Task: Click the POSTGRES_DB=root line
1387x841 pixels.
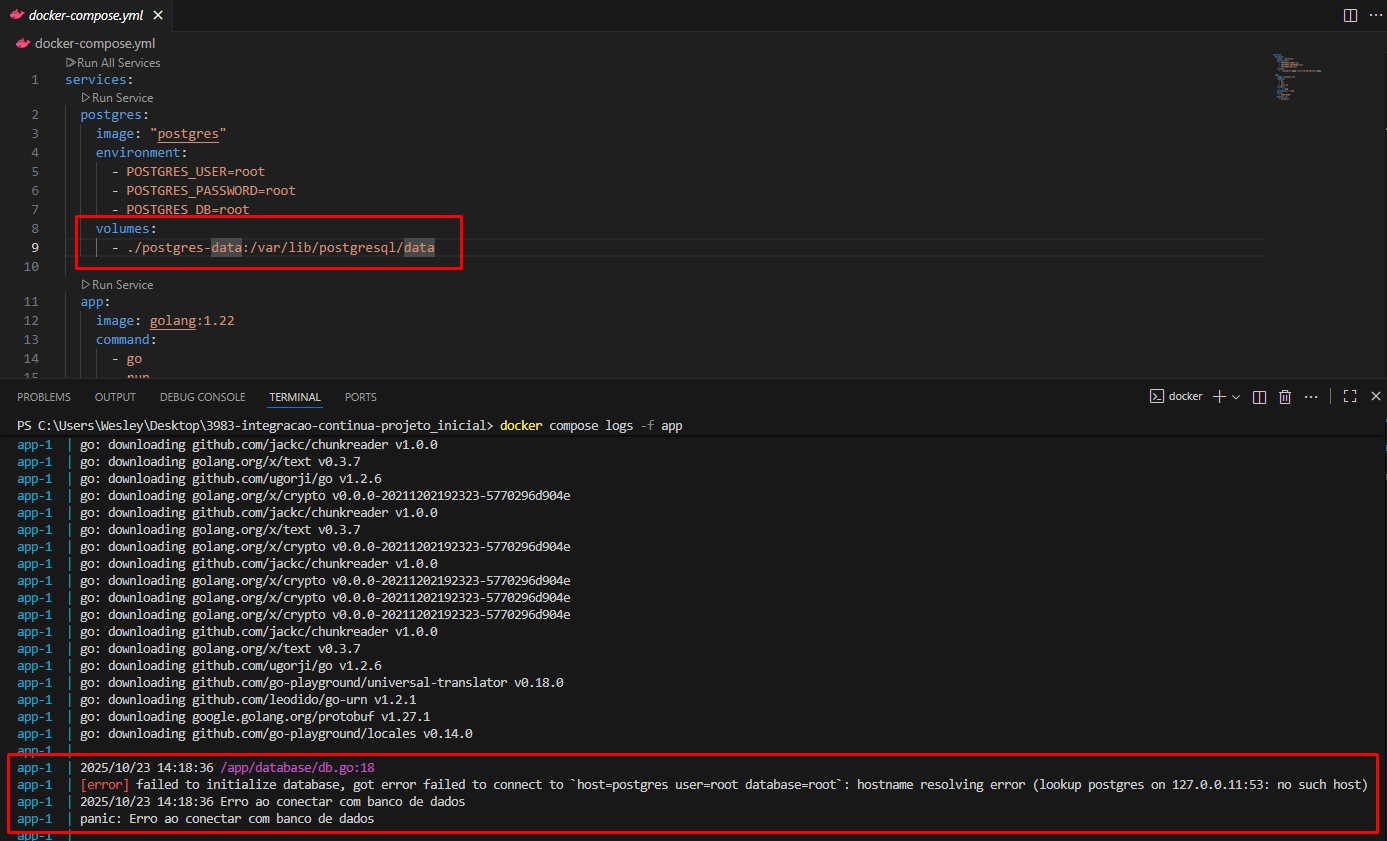Action: (x=181, y=209)
